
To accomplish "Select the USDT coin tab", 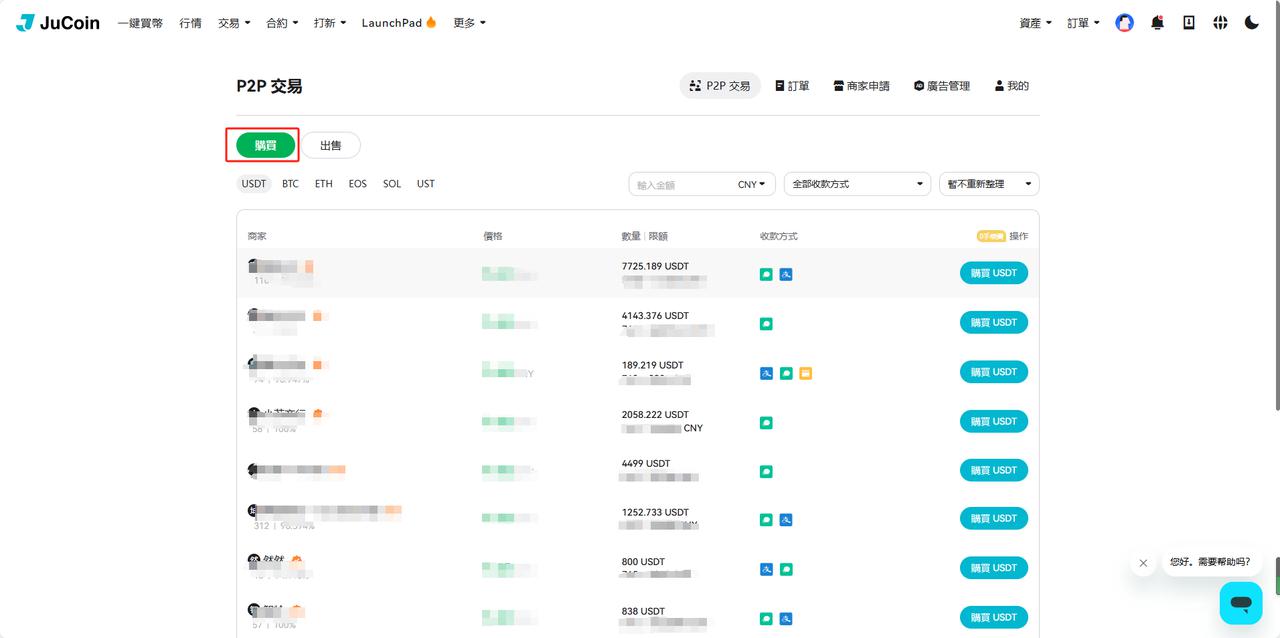I will (254, 184).
